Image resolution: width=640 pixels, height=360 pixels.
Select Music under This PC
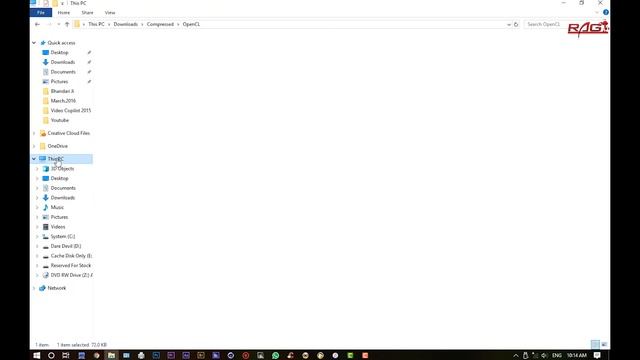point(57,207)
